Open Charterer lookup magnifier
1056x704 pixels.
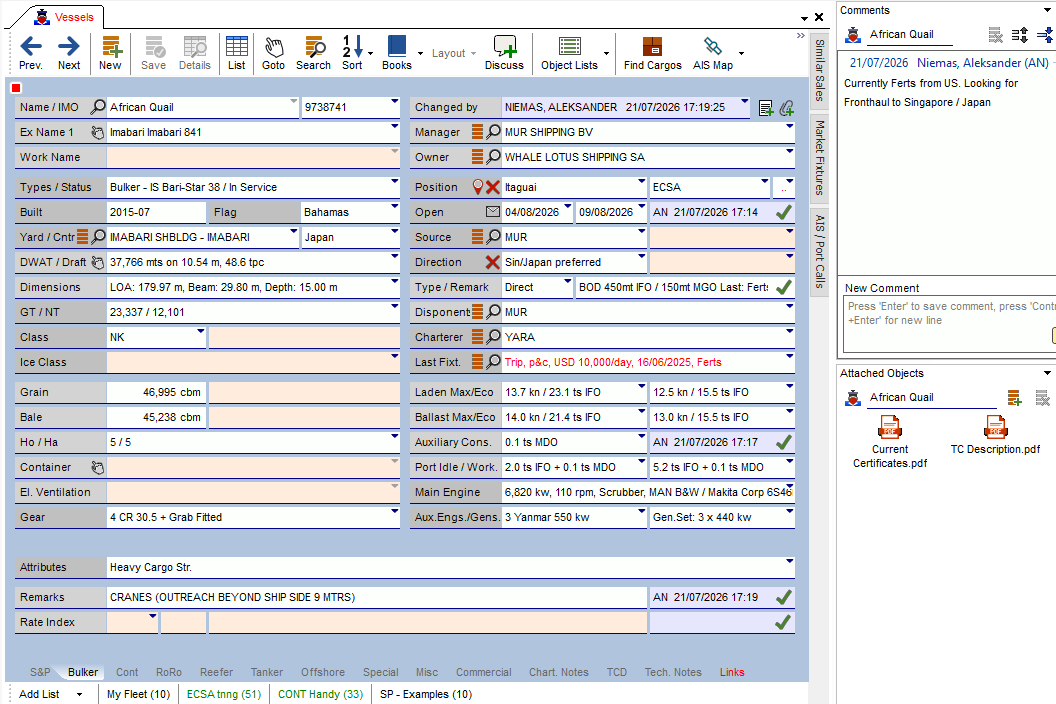(x=494, y=336)
